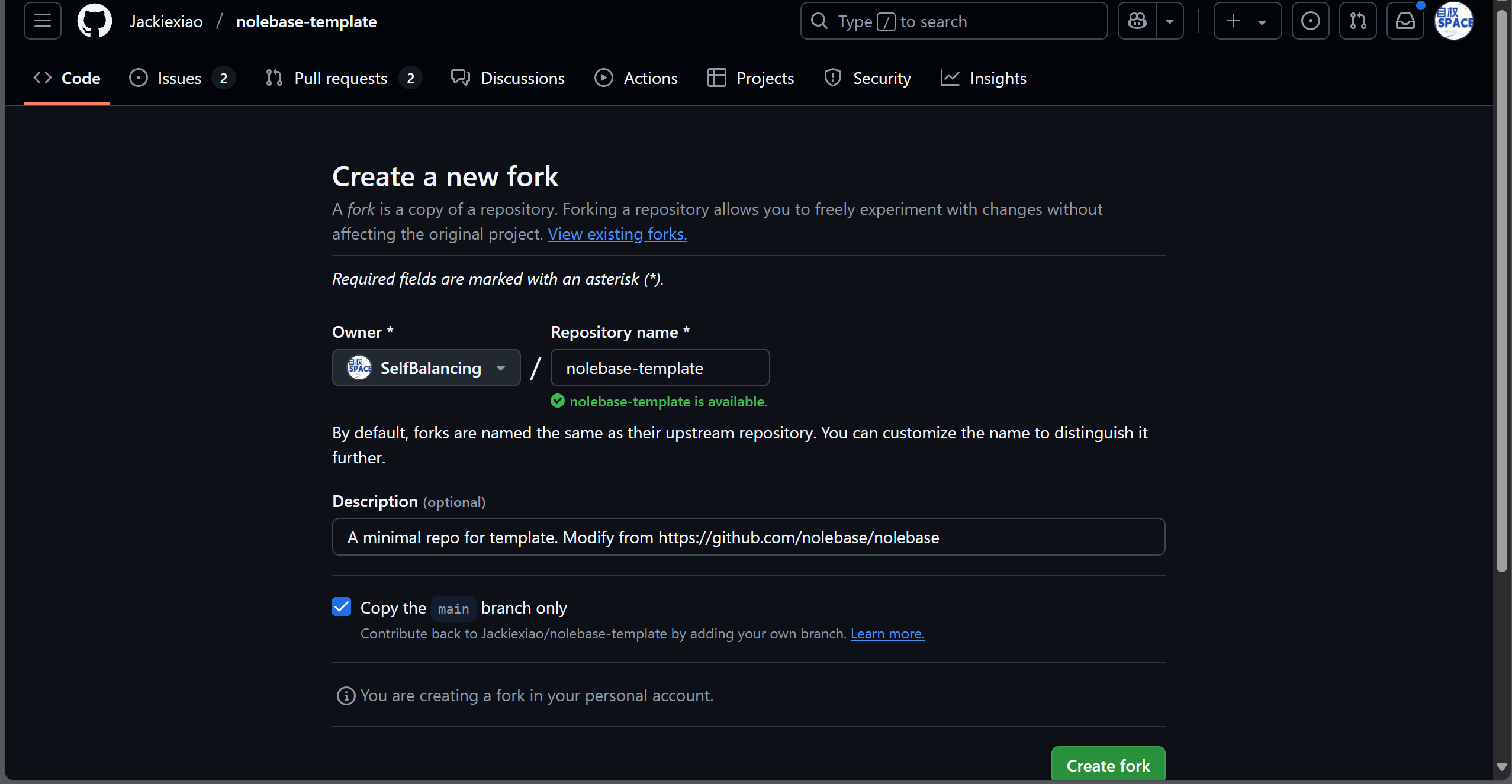Open notifications inbox icon
The width and height of the screenshot is (1512, 784).
(1405, 21)
